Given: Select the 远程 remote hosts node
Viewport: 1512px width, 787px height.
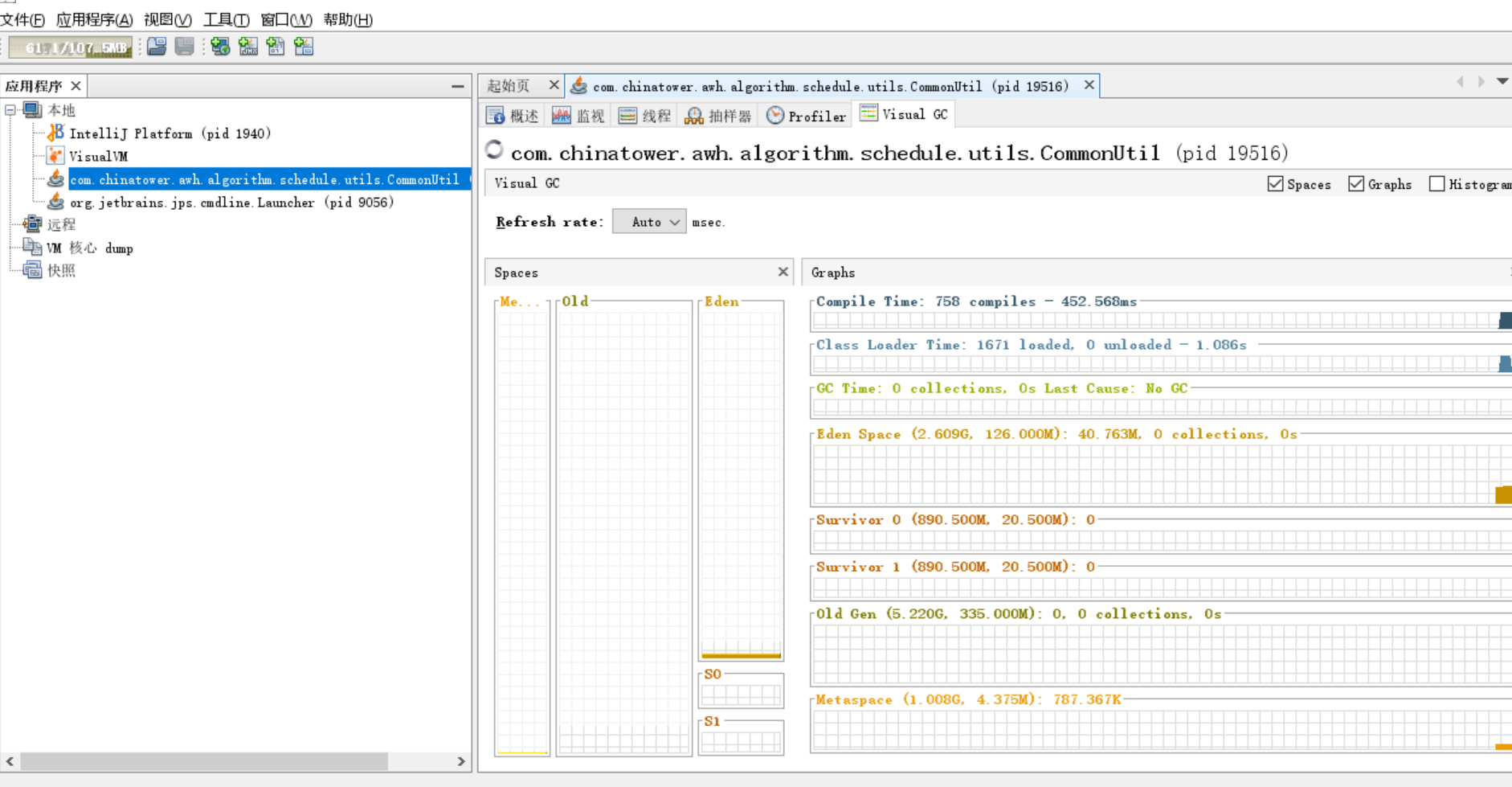Looking at the screenshot, I should click(x=61, y=225).
